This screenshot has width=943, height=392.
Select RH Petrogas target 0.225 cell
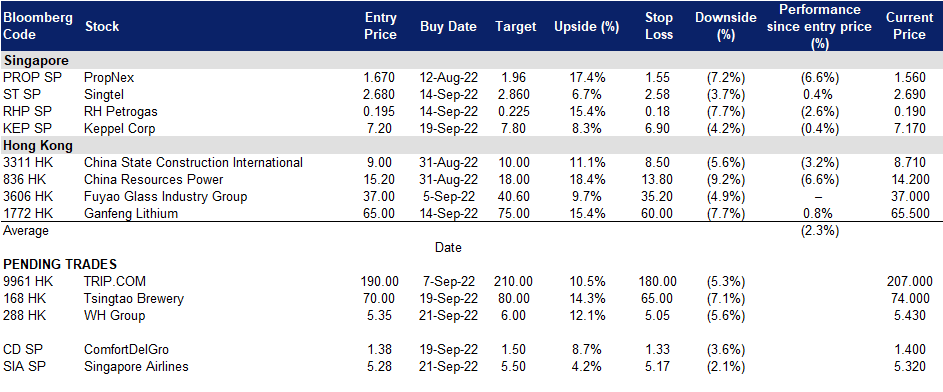coord(516,112)
